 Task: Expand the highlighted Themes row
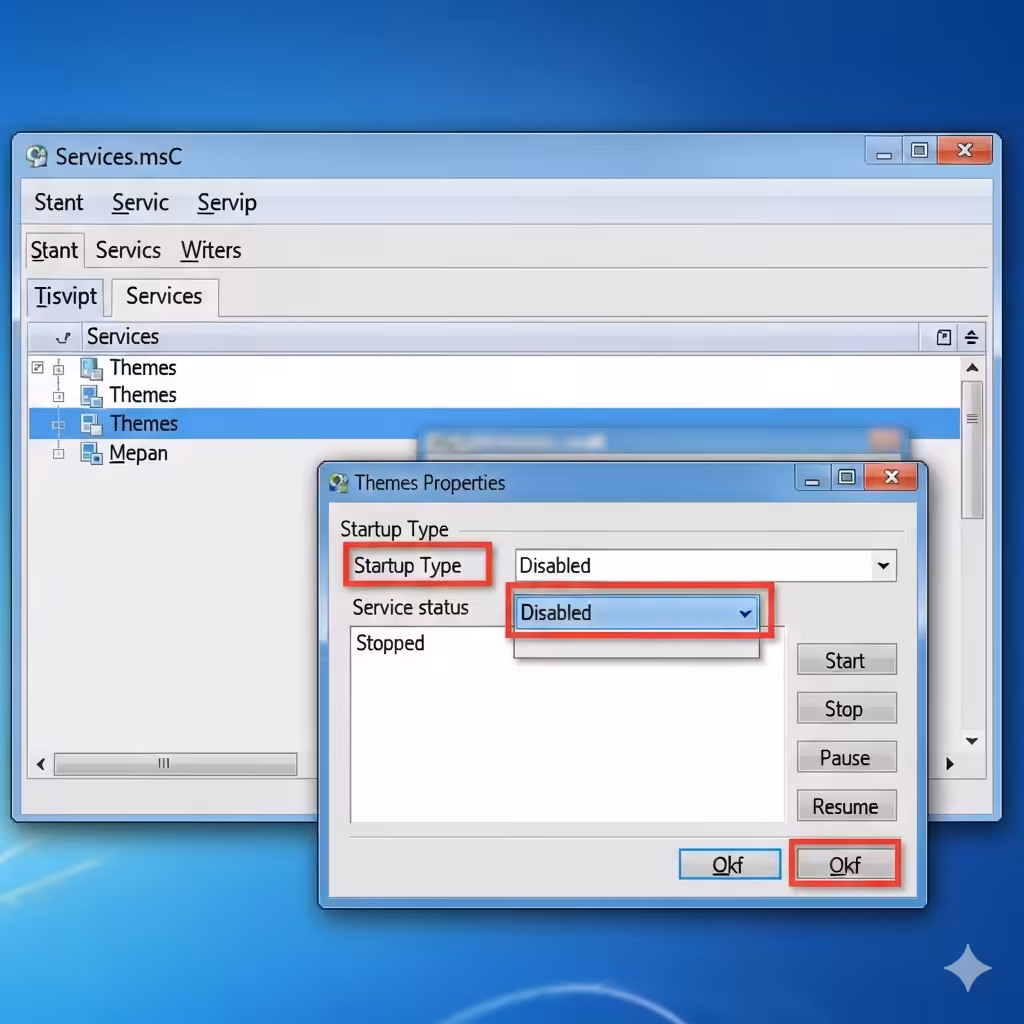click(59, 425)
